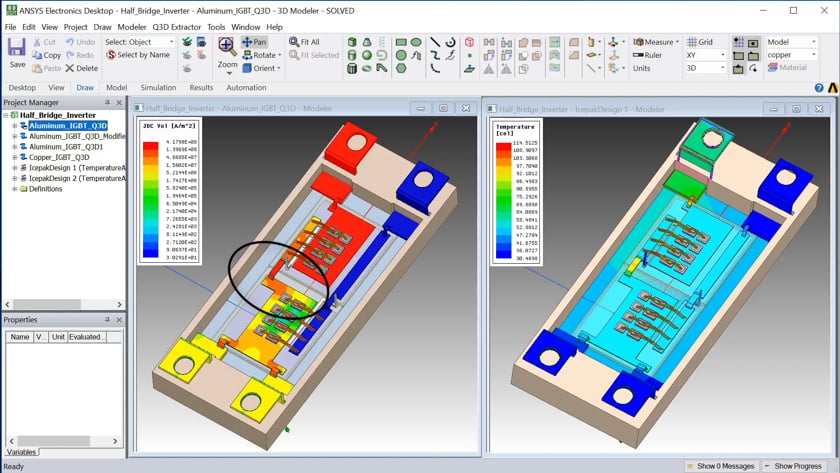
Task: Toggle the bottom-left snap mode icon
Action: pos(738,69)
